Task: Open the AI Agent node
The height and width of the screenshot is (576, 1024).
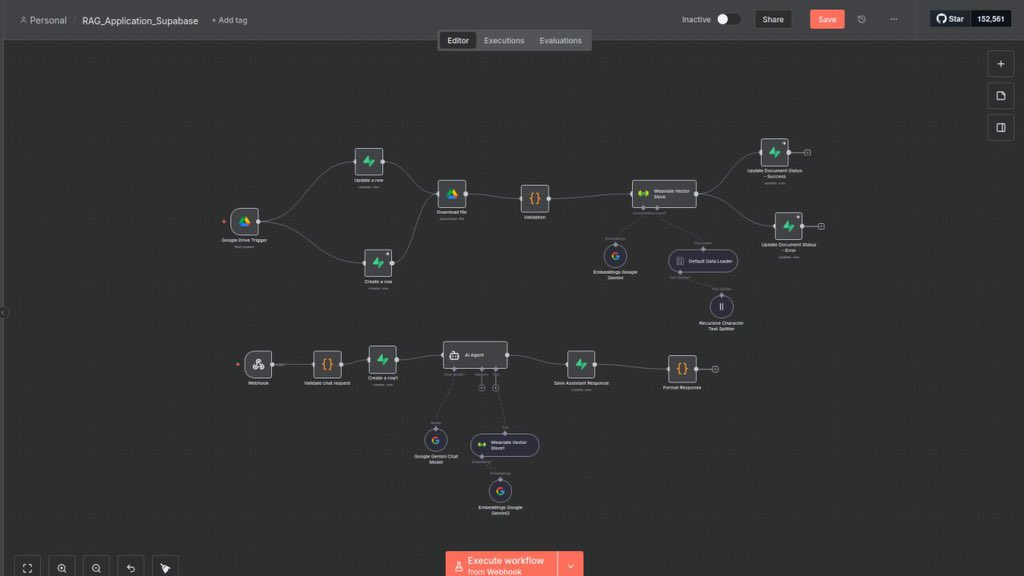Action: click(x=474, y=354)
